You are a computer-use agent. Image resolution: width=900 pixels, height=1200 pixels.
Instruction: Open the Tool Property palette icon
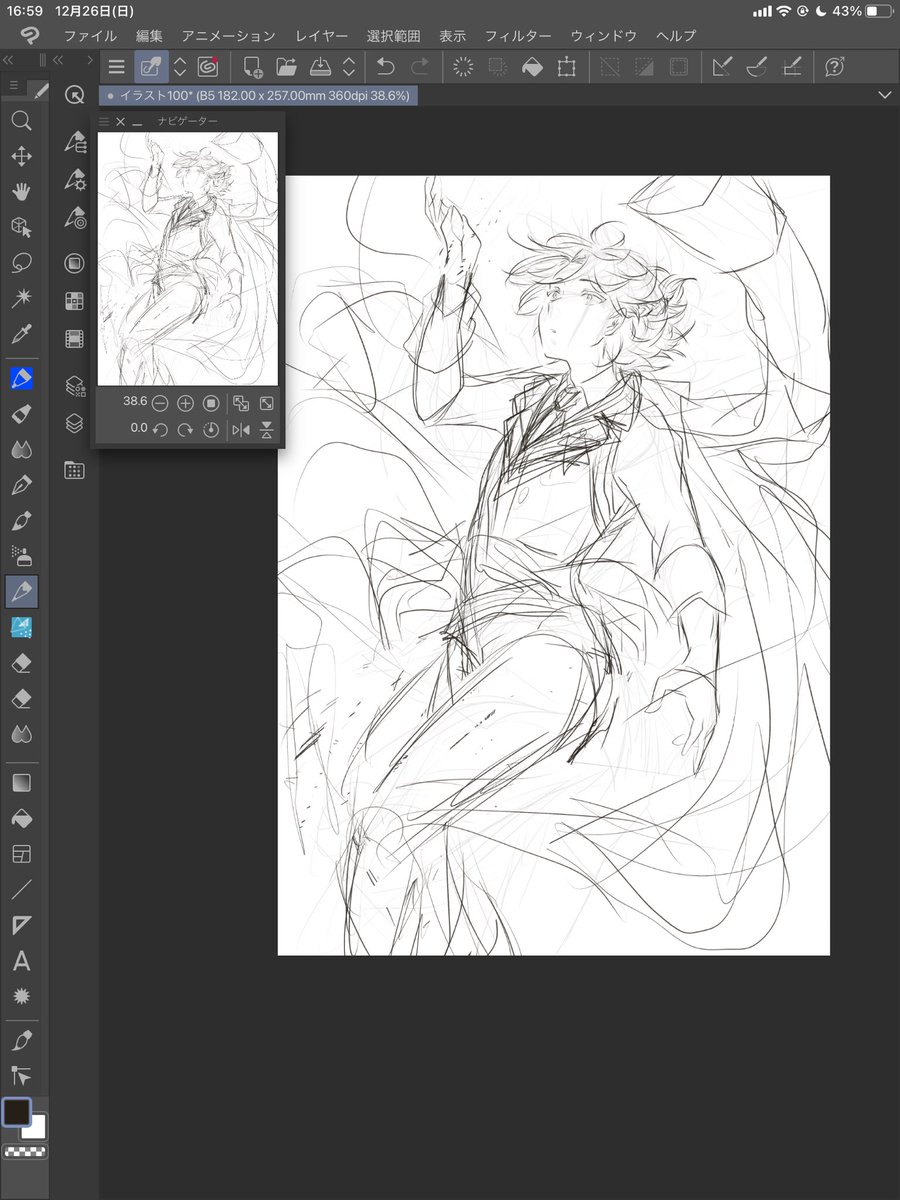pyautogui.click(x=74, y=180)
